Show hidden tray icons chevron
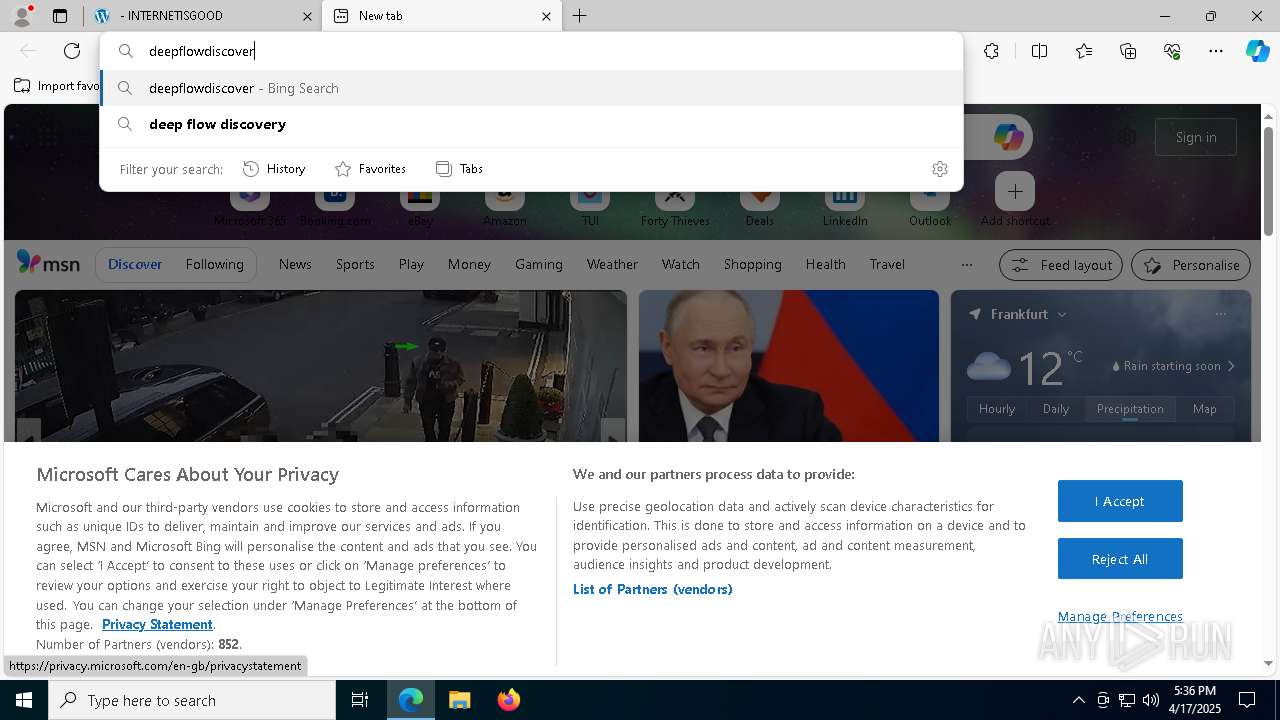The width and height of the screenshot is (1280, 720). [1078, 700]
